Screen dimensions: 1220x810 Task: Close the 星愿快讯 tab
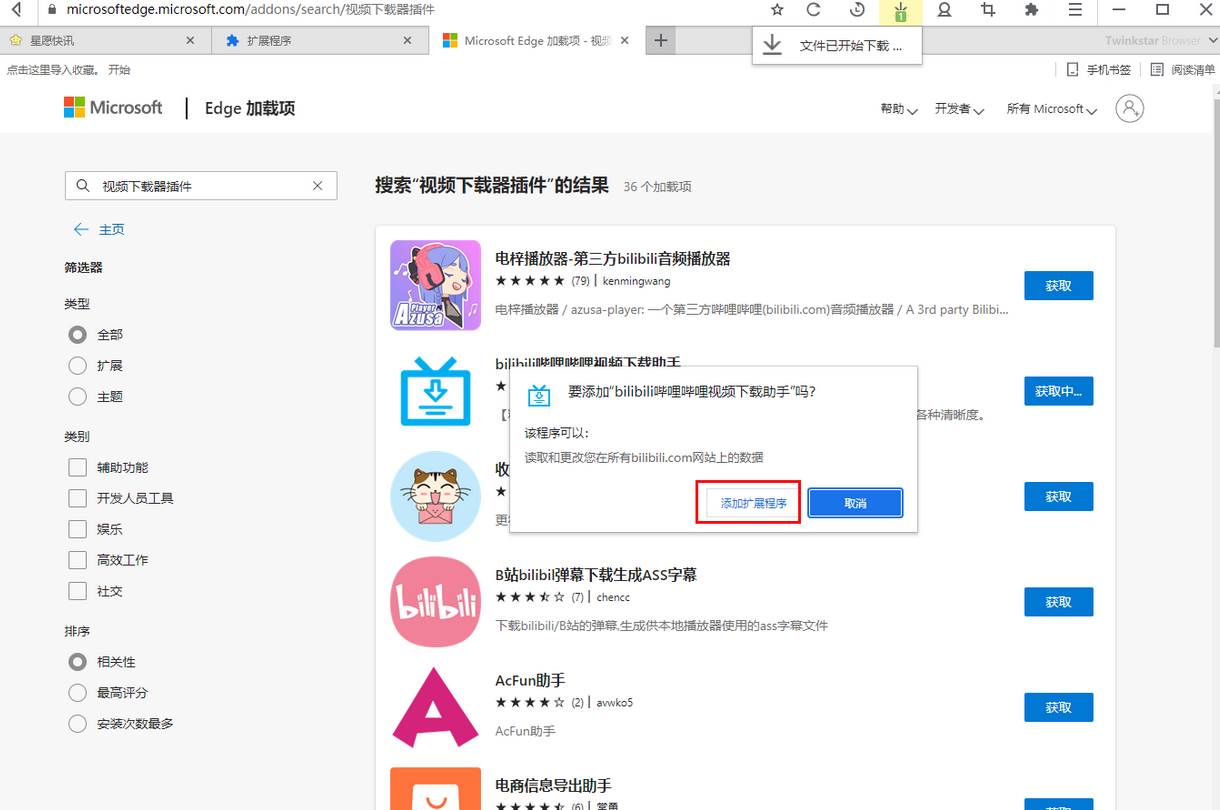(191, 41)
